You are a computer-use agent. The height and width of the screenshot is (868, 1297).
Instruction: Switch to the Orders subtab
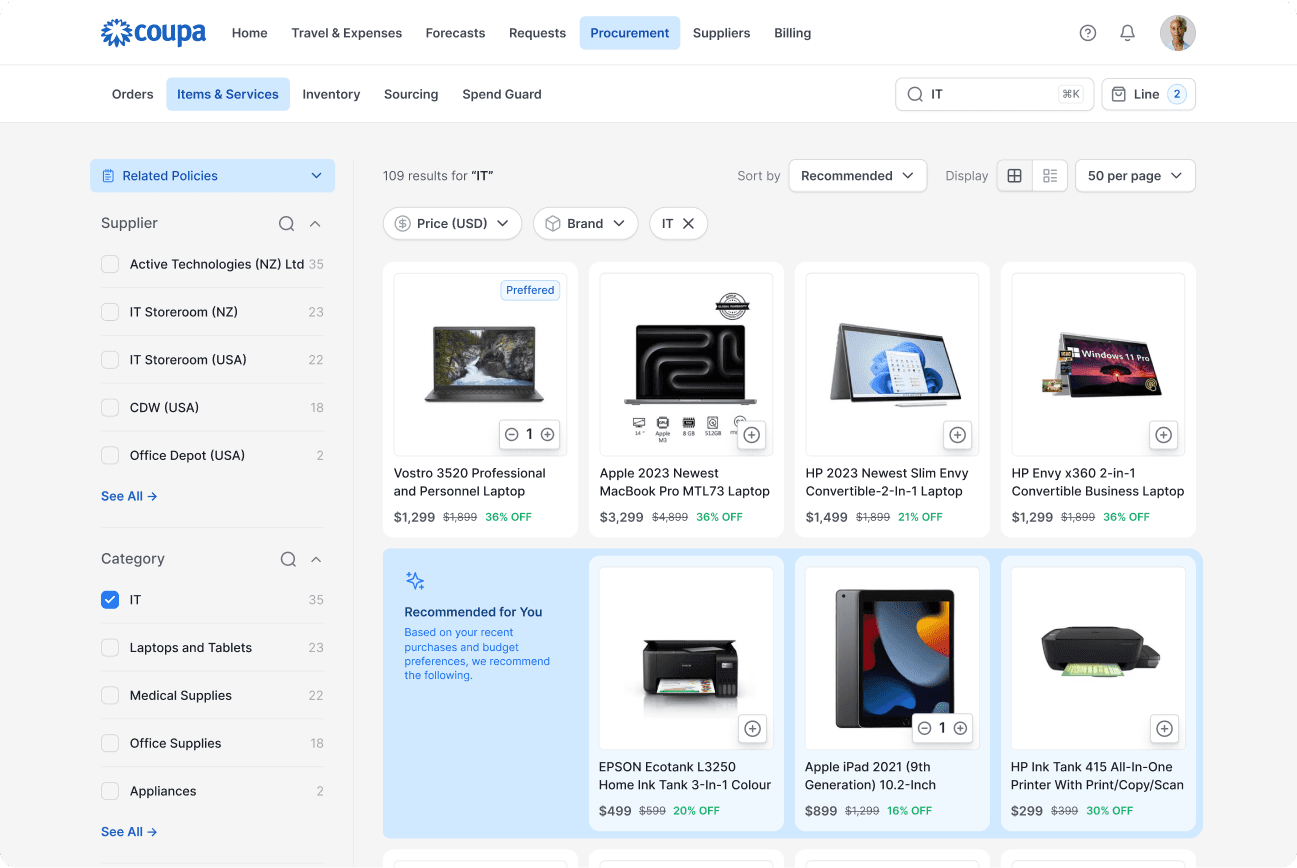(133, 94)
